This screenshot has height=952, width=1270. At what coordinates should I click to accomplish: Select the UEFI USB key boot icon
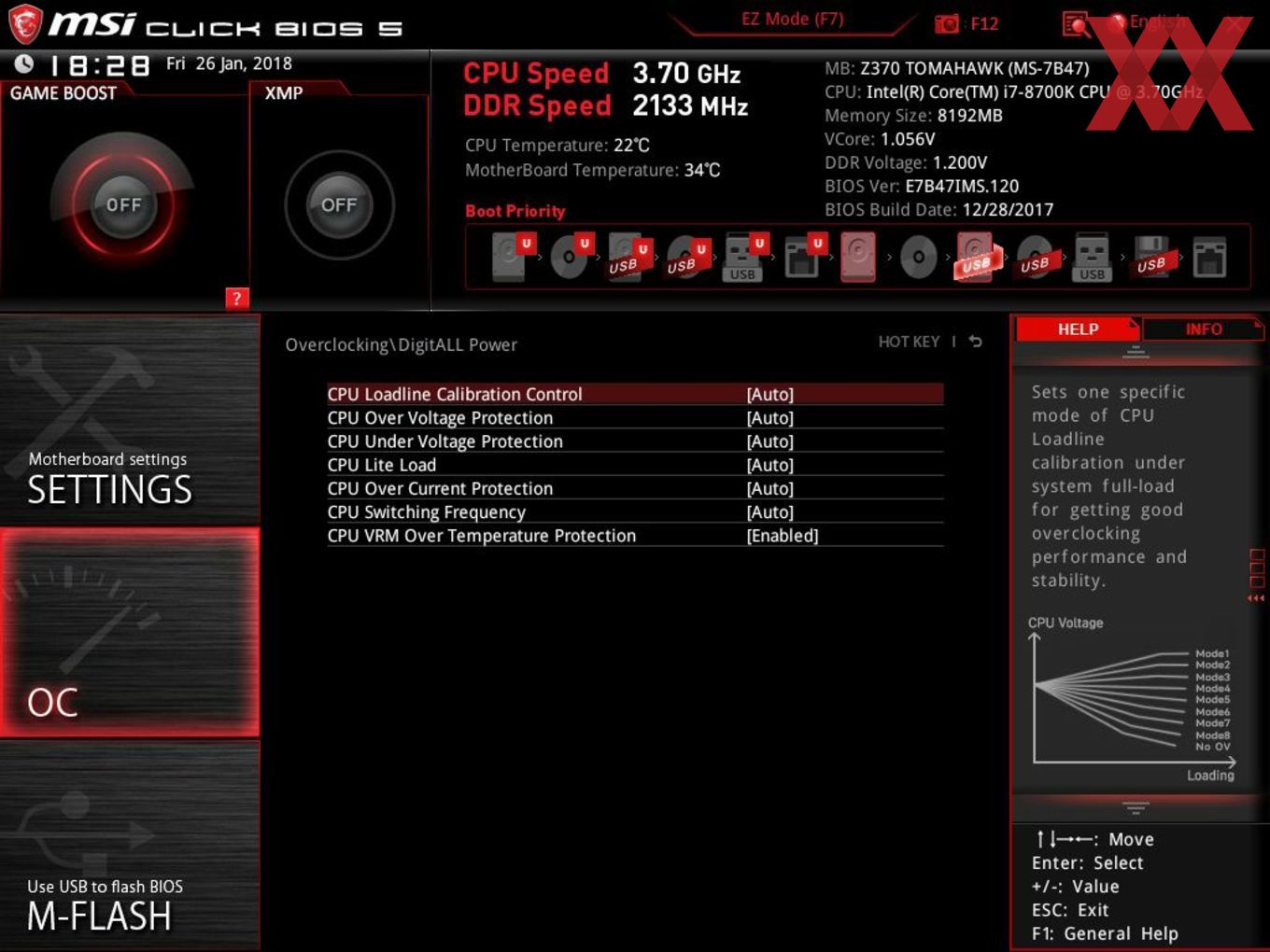click(x=744, y=256)
